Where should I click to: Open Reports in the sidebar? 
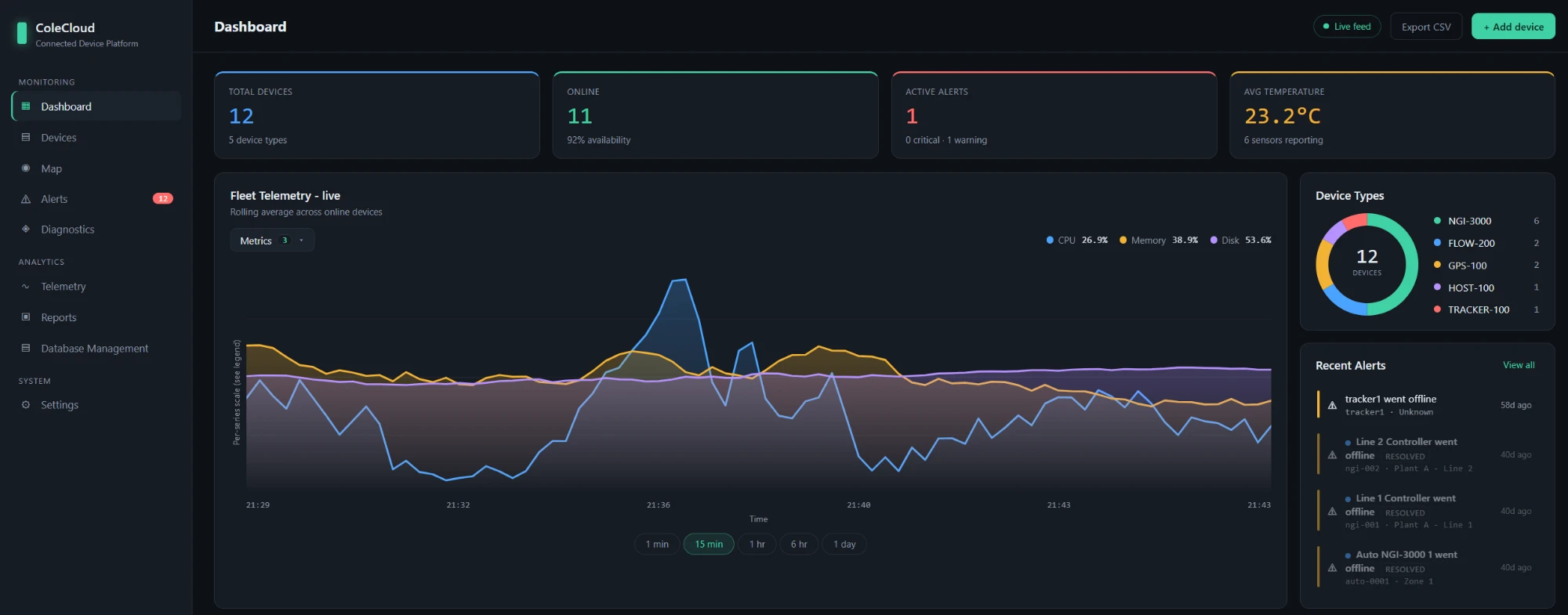click(x=96, y=317)
